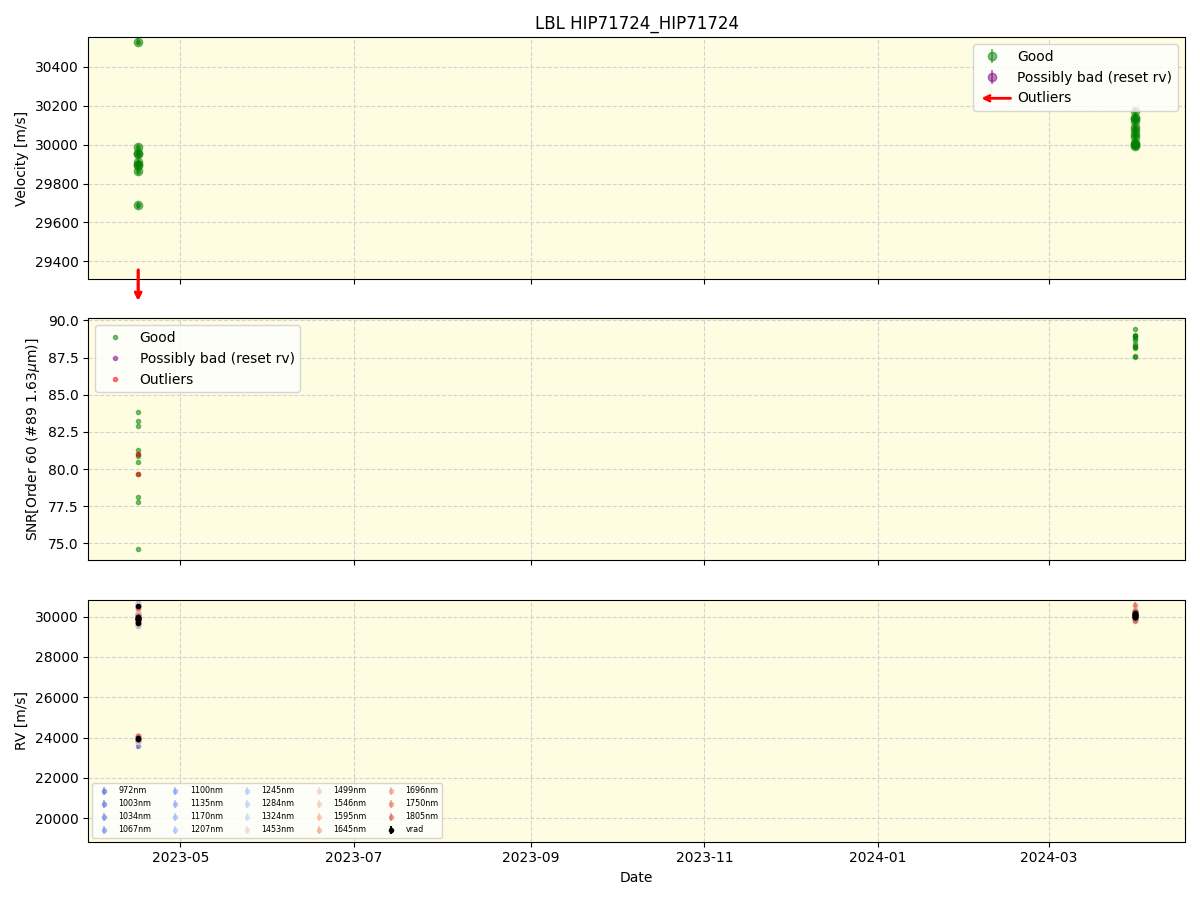Click the red Outliers arrow in top legend
Screen dimensions: 1200x900
(996, 98)
